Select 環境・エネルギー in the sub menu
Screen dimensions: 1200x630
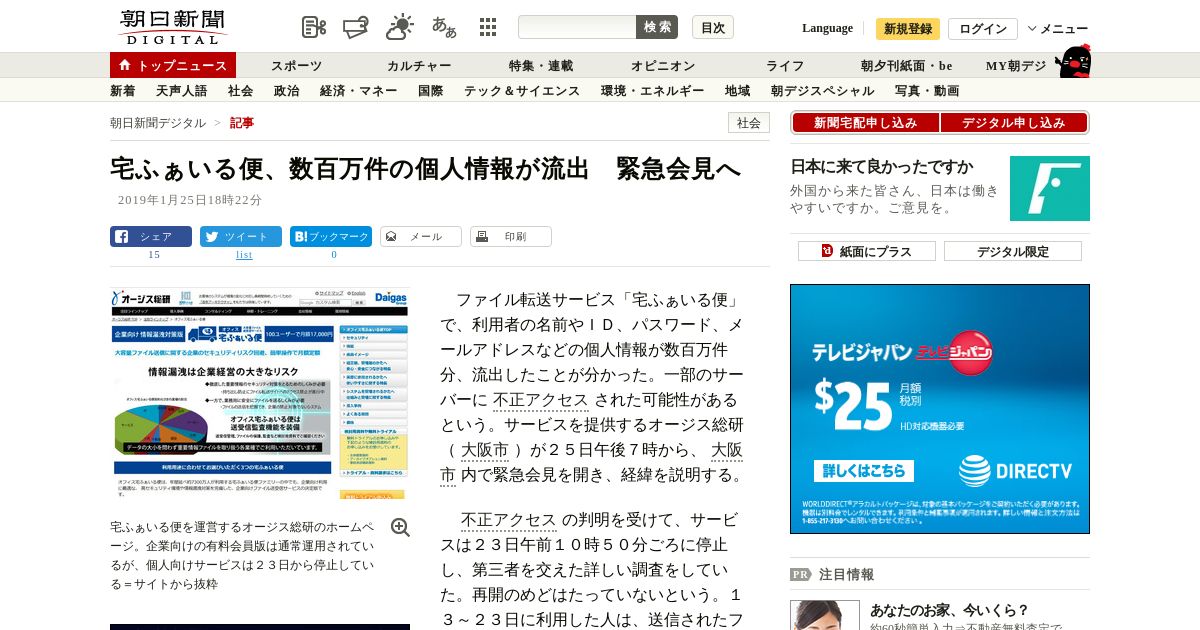(x=653, y=91)
